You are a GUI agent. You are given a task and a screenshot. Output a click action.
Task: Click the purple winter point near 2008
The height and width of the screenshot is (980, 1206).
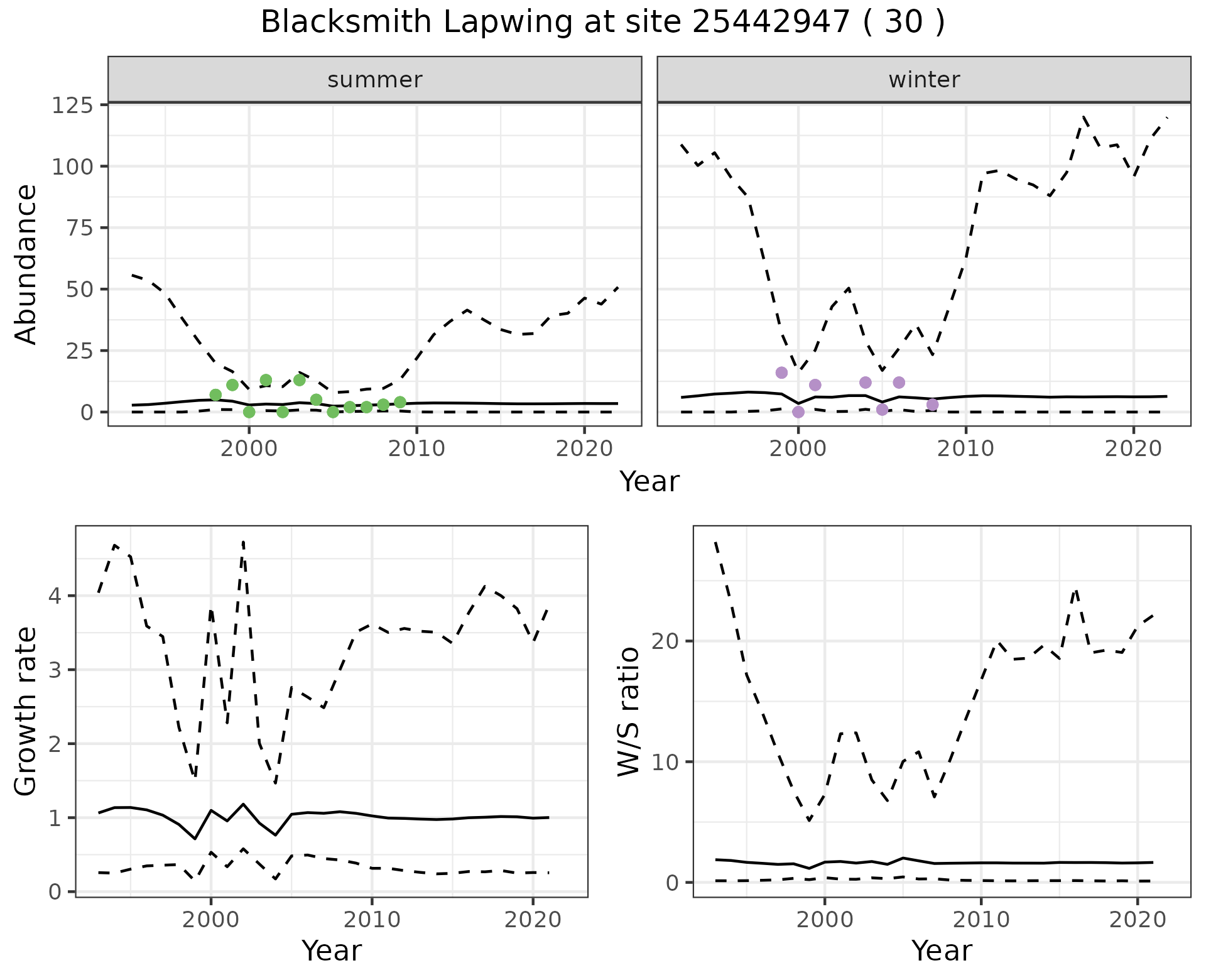point(932,405)
